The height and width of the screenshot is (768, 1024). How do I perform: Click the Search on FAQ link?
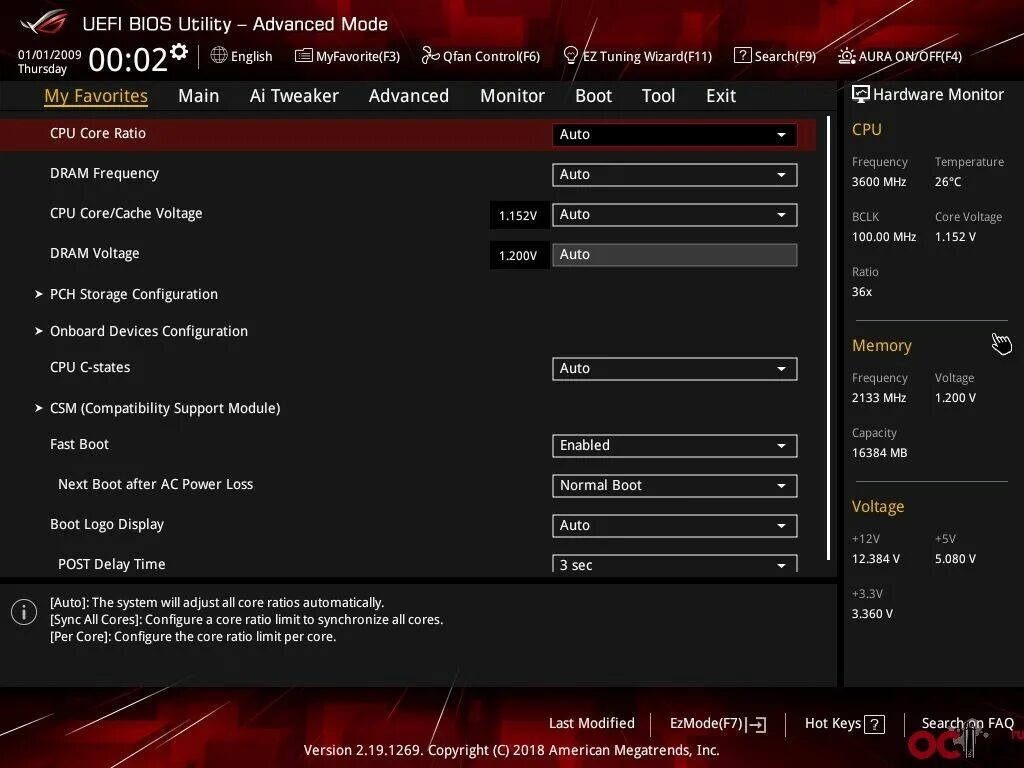(x=967, y=724)
